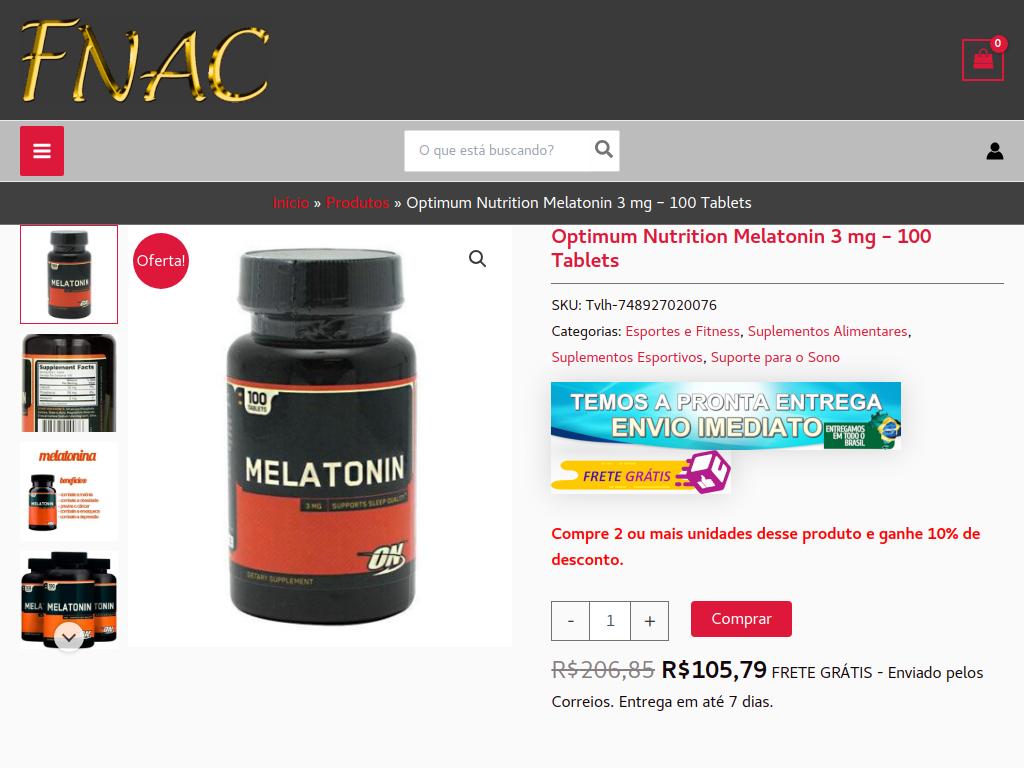This screenshot has height=768, width=1024.
Task: Increase quantity with plus button
Action: [649, 620]
